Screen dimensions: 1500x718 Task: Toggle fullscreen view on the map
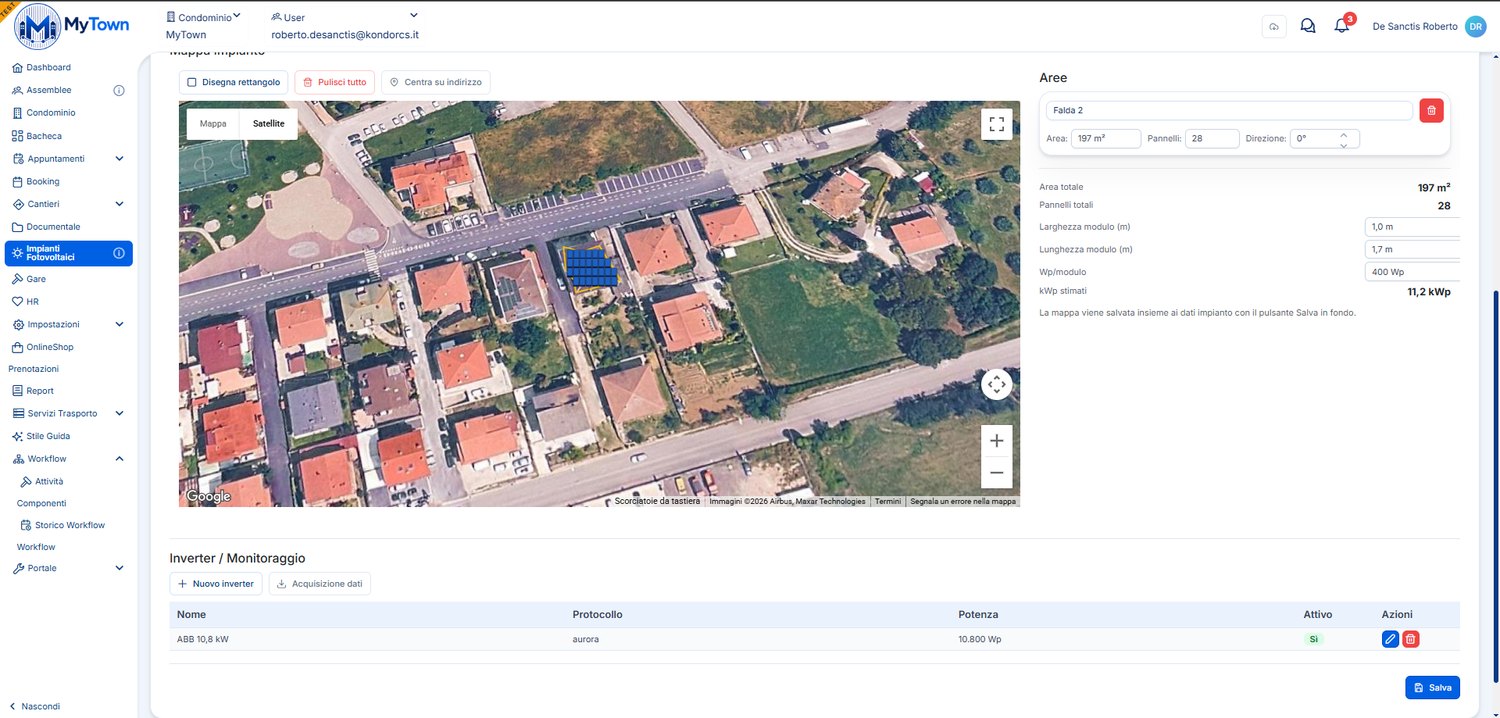[x=996, y=124]
